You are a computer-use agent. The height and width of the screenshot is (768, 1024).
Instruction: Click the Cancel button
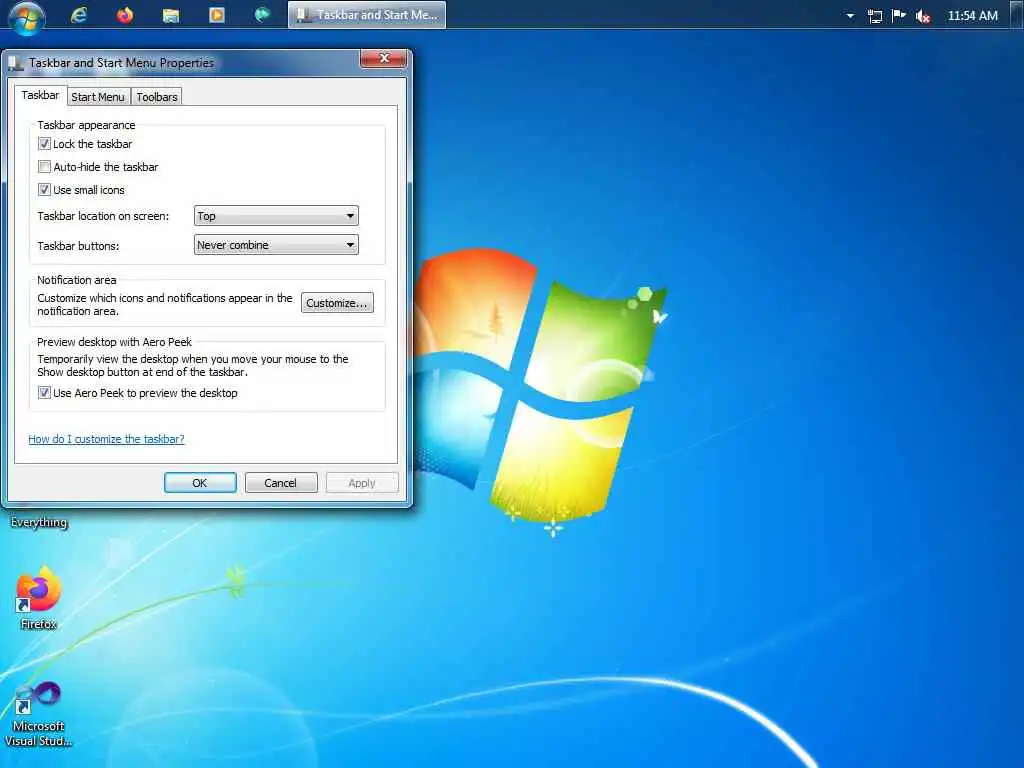(281, 483)
